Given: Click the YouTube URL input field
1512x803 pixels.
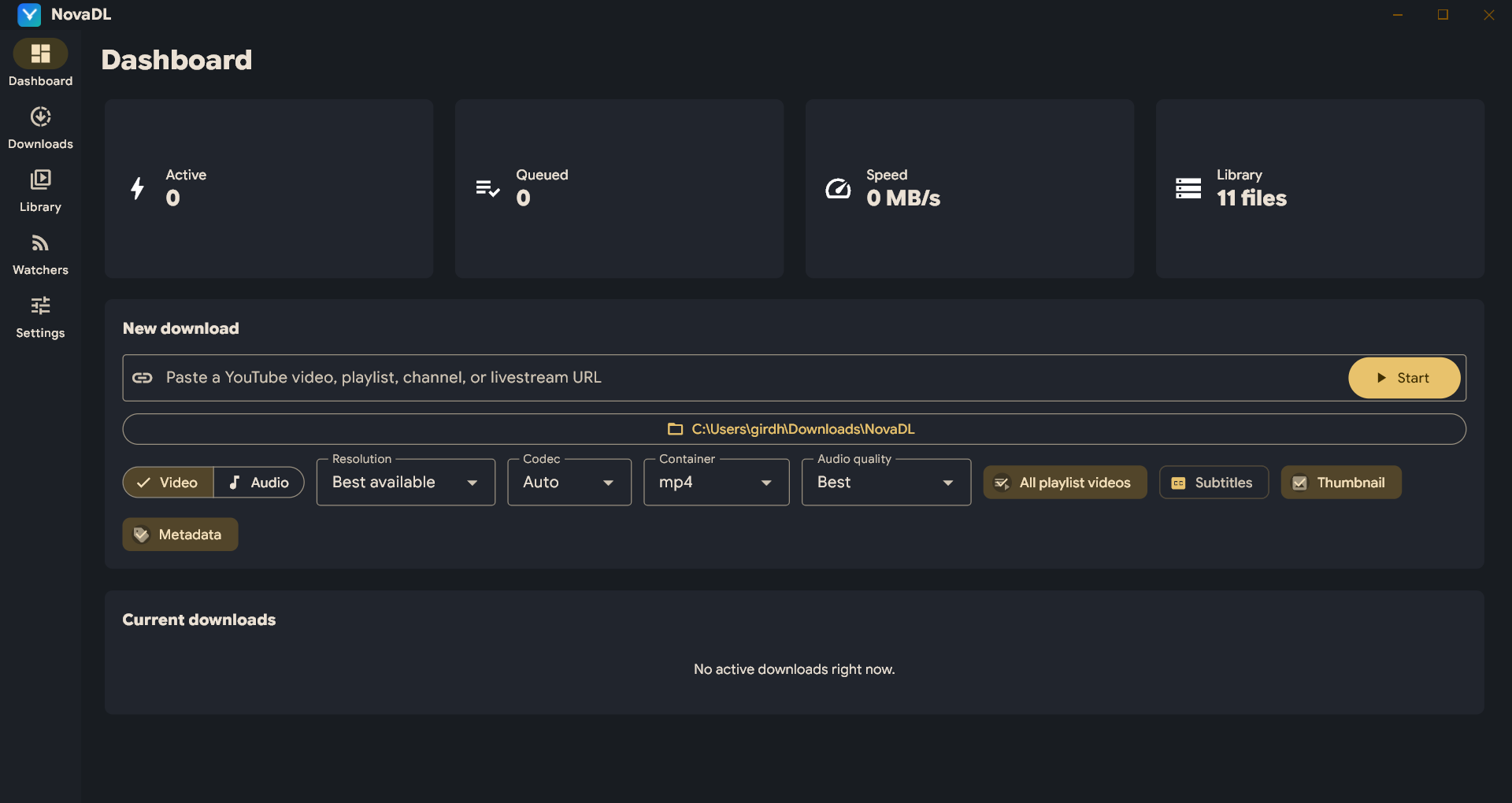Looking at the screenshot, I should (x=734, y=378).
